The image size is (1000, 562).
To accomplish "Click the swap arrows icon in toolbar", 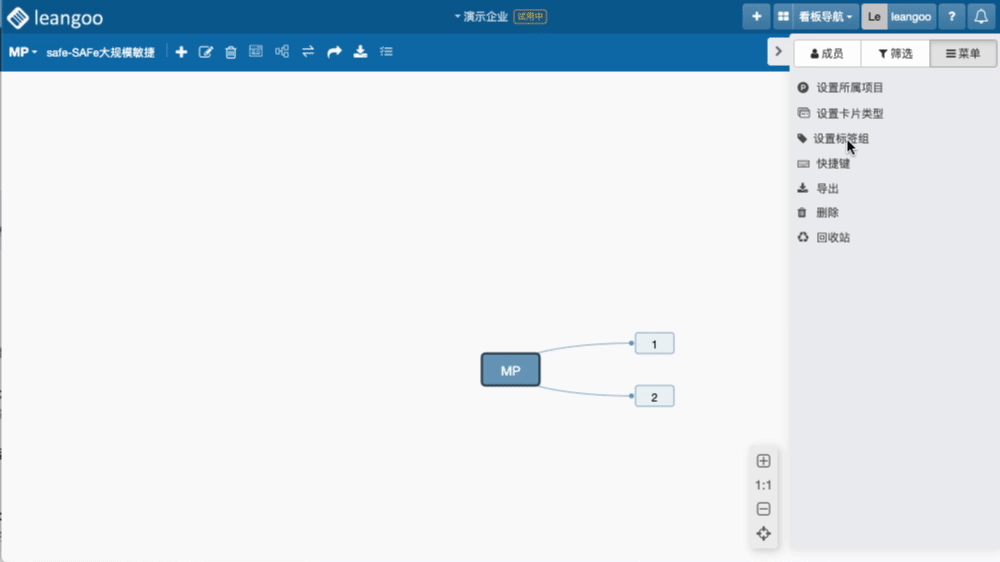I will (x=308, y=52).
